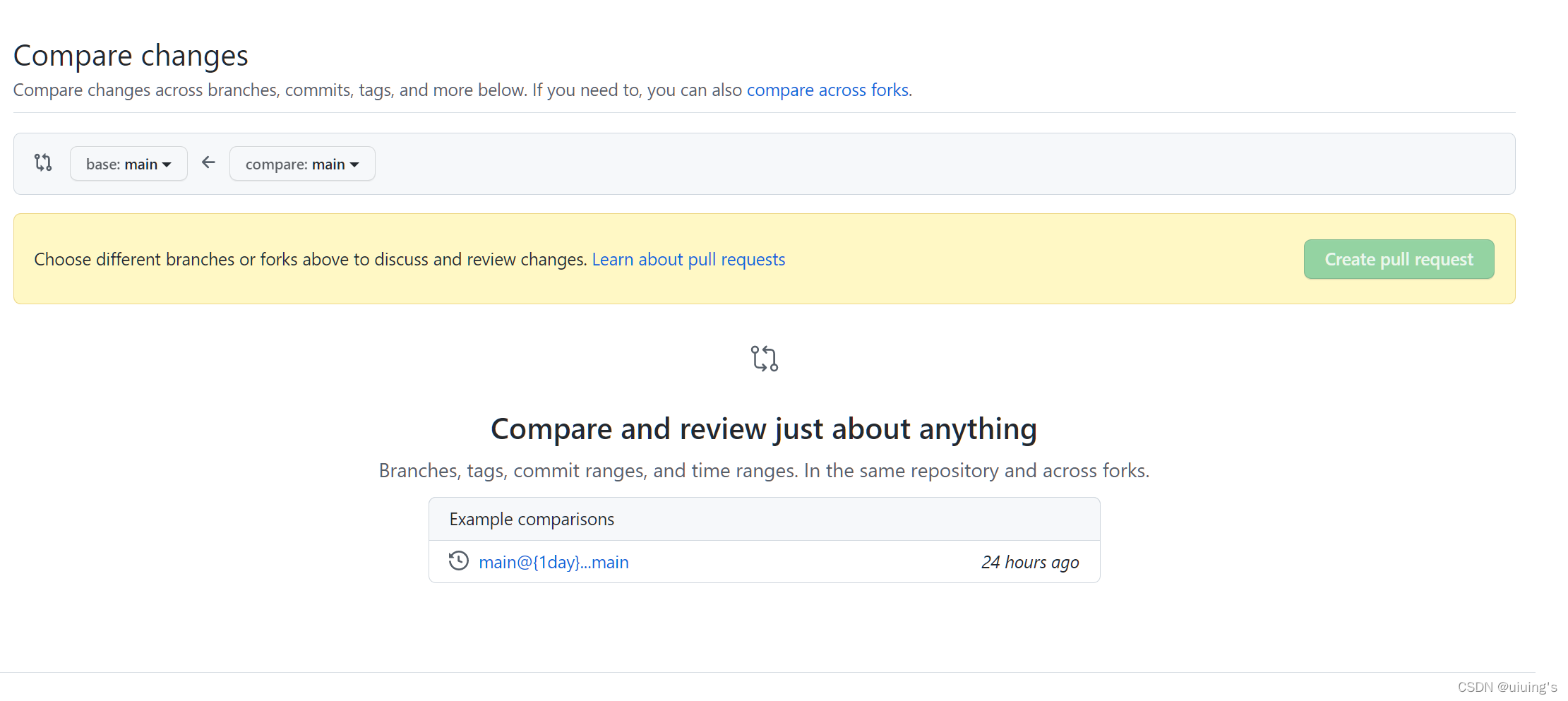The height and width of the screenshot is (701, 1568).
Task: Click the Choose different branches notice text
Action: [x=311, y=260]
